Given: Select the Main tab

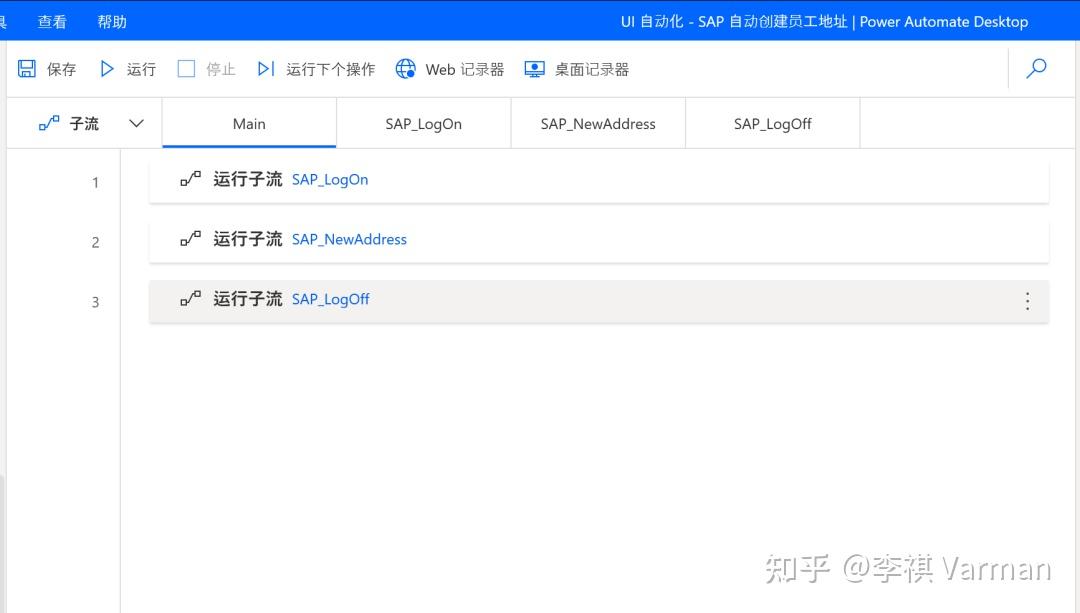Looking at the screenshot, I should (x=248, y=122).
